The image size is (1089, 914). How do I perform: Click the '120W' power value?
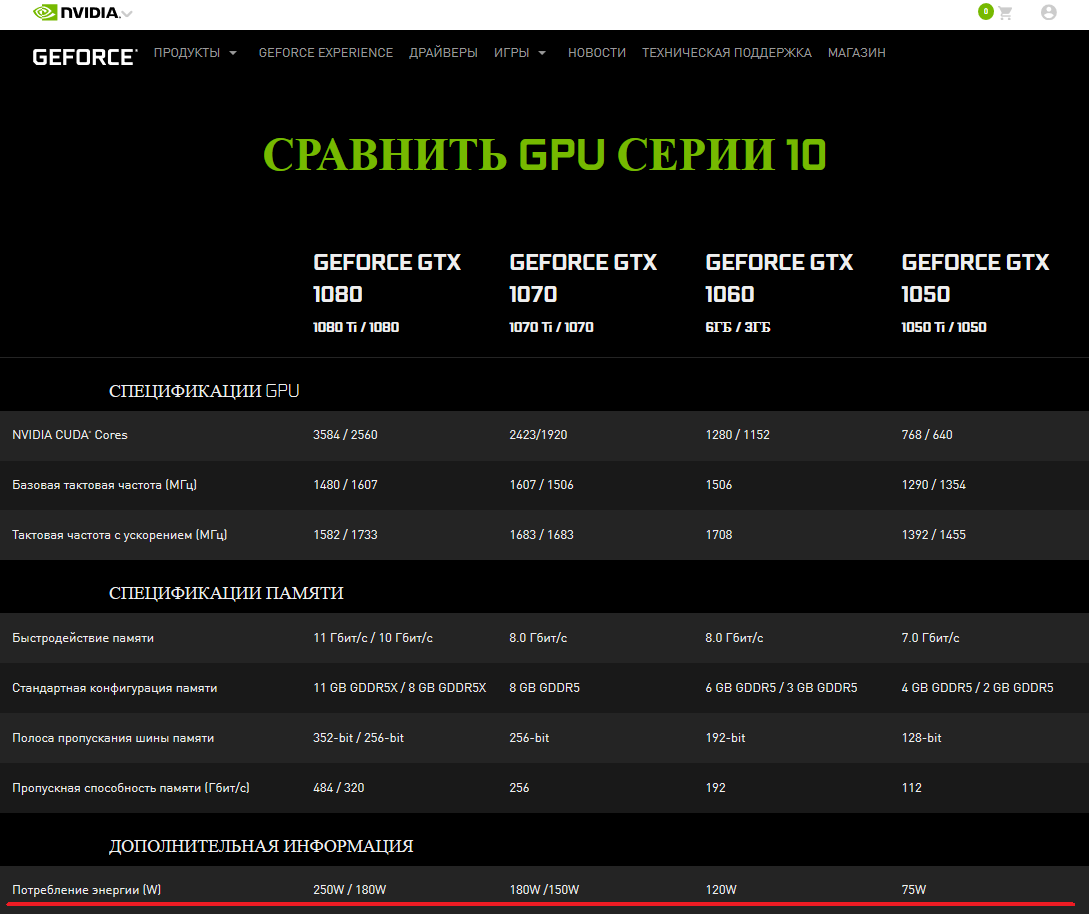click(x=721, y=890)
